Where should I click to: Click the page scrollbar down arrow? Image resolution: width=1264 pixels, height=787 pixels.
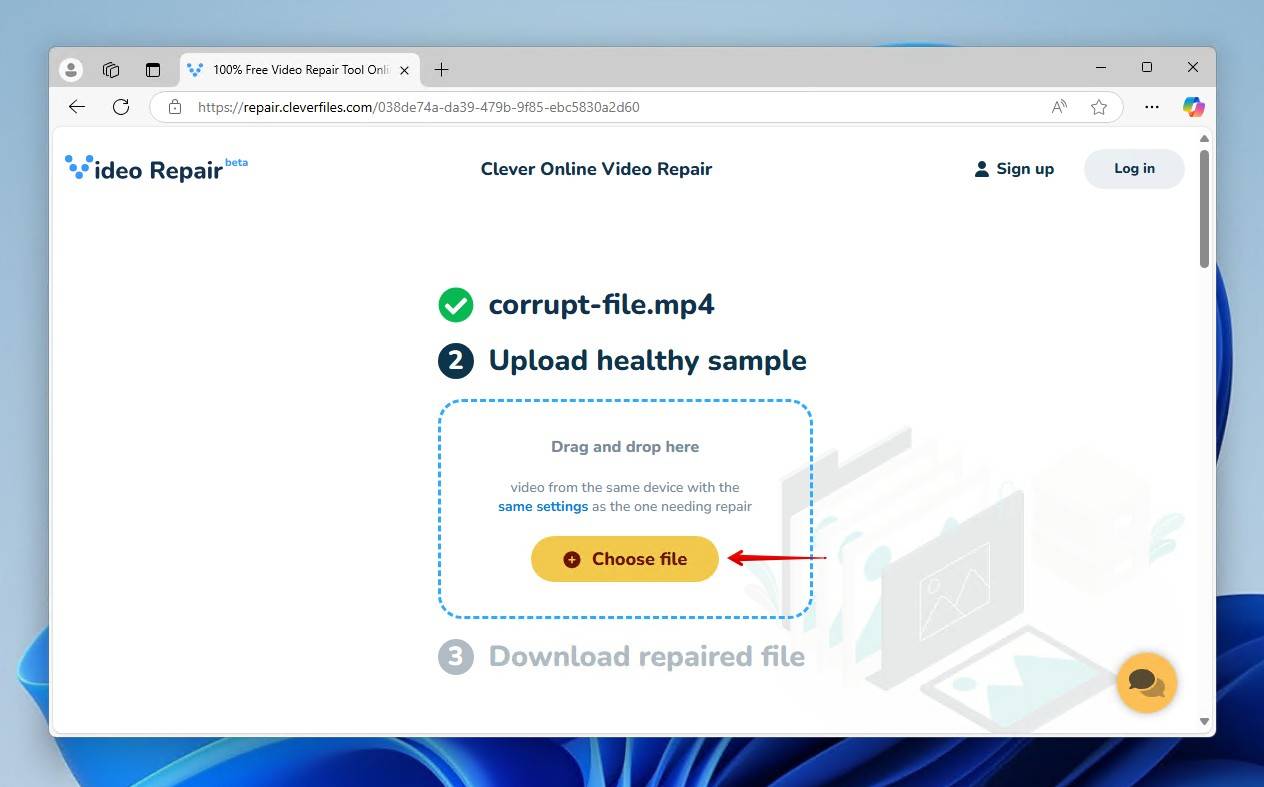point(1204,721)
